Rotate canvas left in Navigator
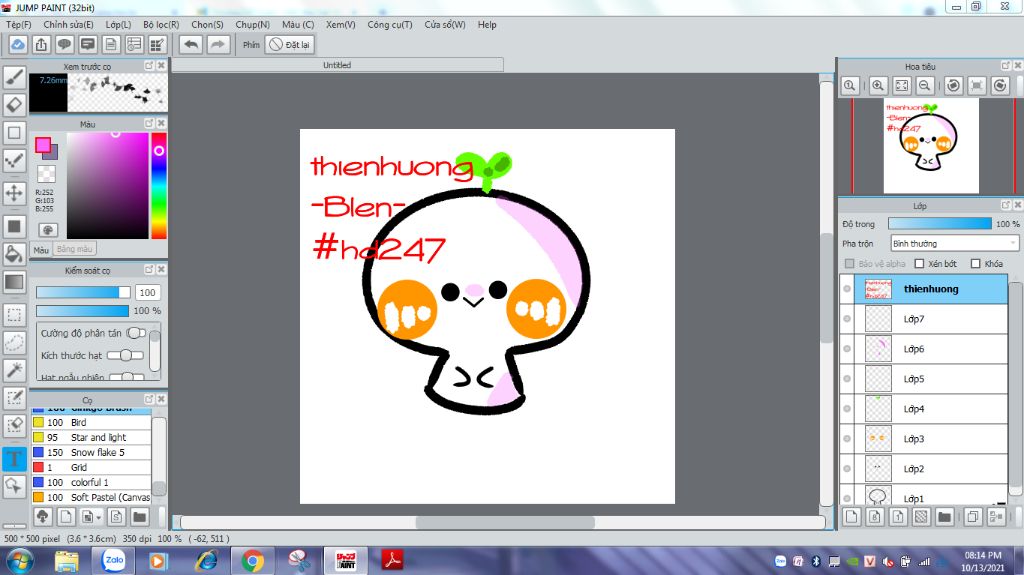 tap(953, 86)
